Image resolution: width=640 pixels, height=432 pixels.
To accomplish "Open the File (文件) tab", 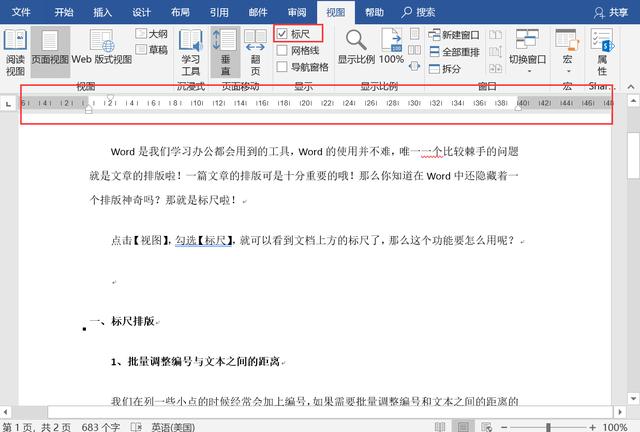I will 21,12.
